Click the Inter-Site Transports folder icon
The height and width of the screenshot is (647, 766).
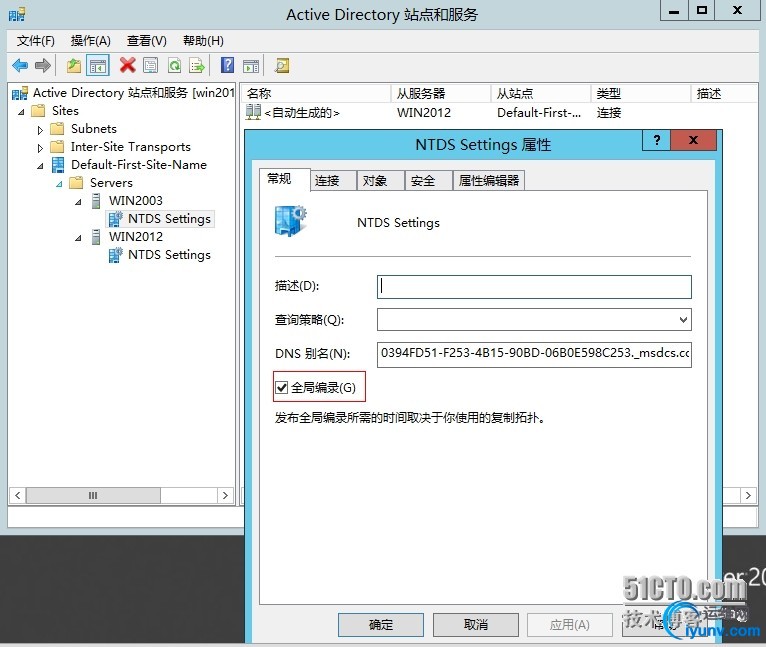pos(57,147)
